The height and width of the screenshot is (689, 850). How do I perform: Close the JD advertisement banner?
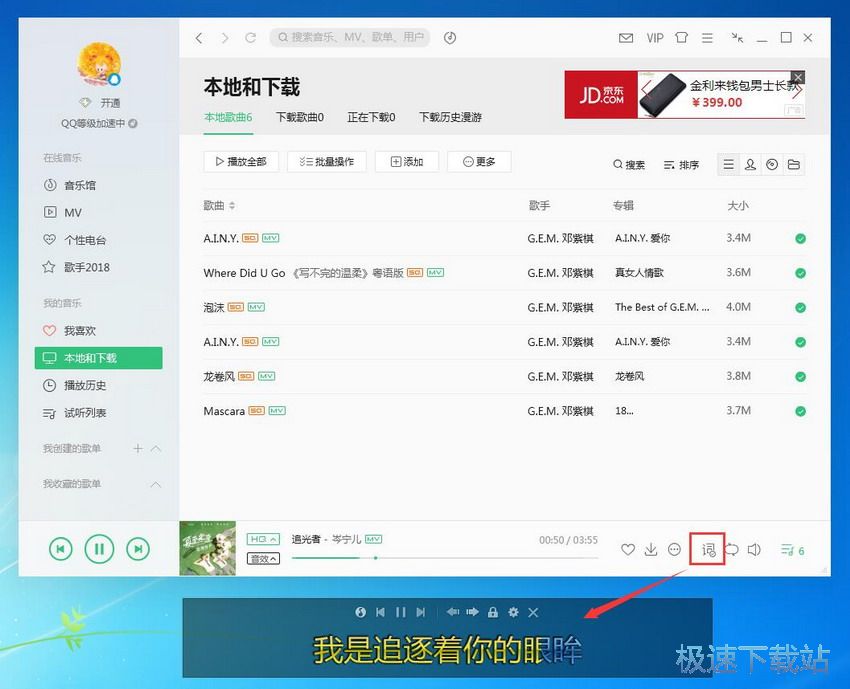coord(798,78)
